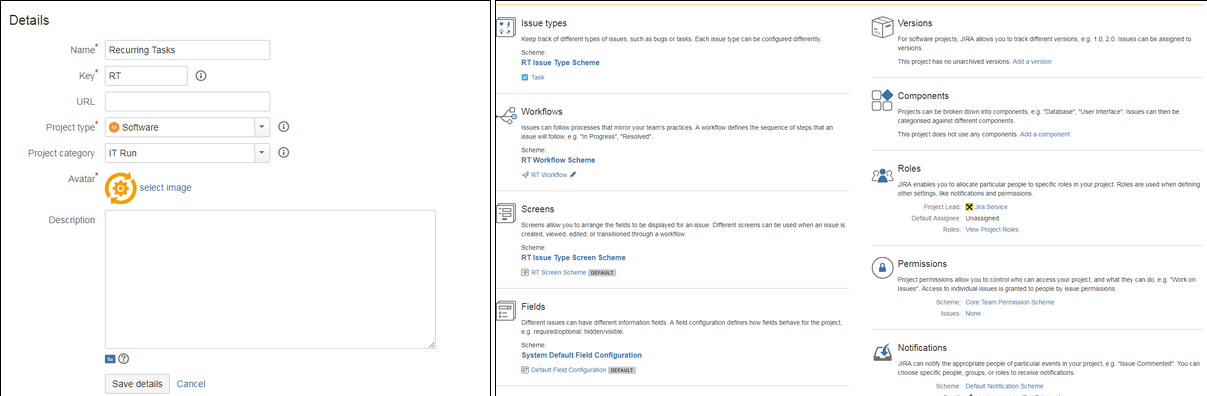Click the pencil edit icon beside RT Workflow

[x=573, y=175]
